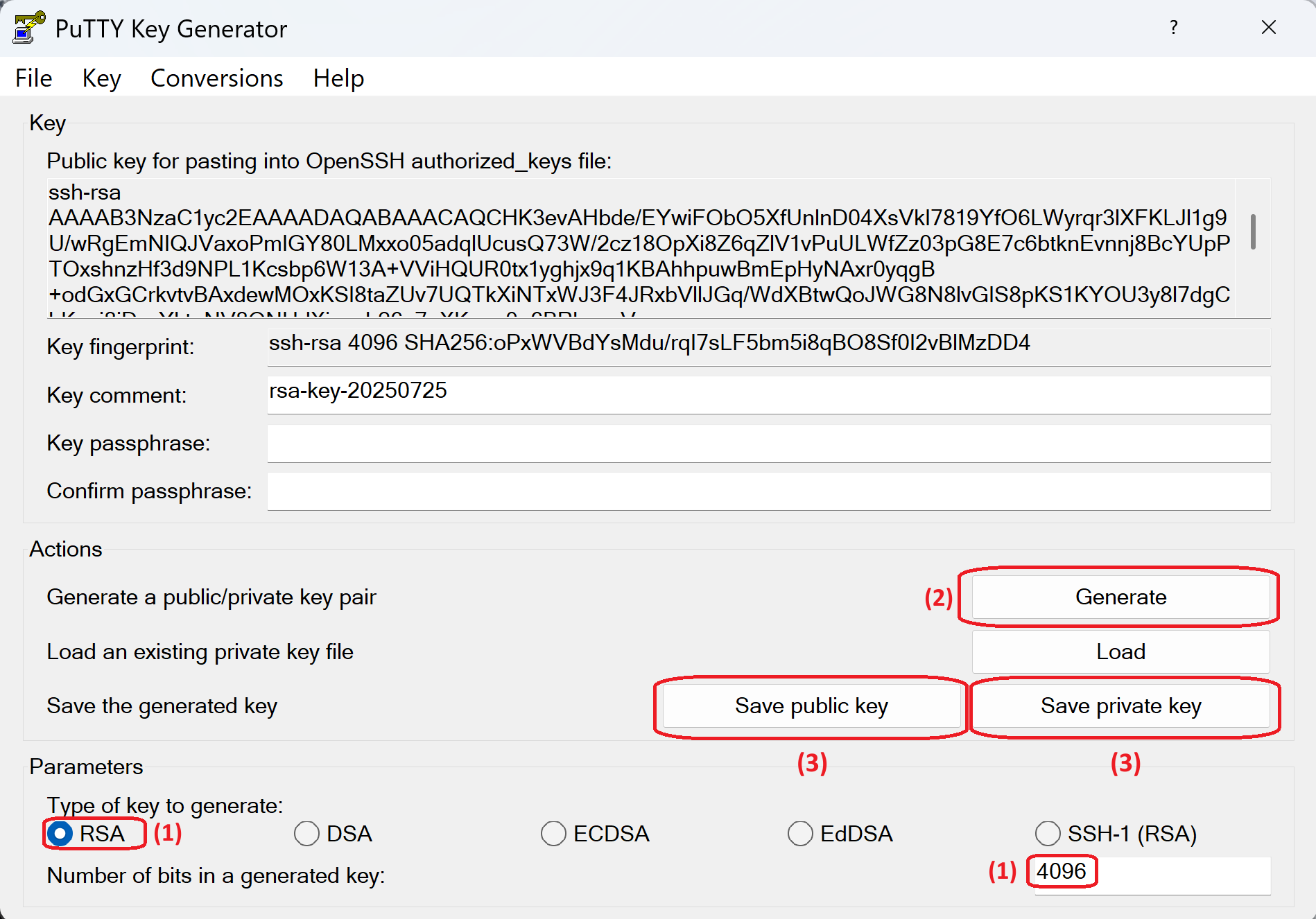Click the Save public key button

click(811, 706)
